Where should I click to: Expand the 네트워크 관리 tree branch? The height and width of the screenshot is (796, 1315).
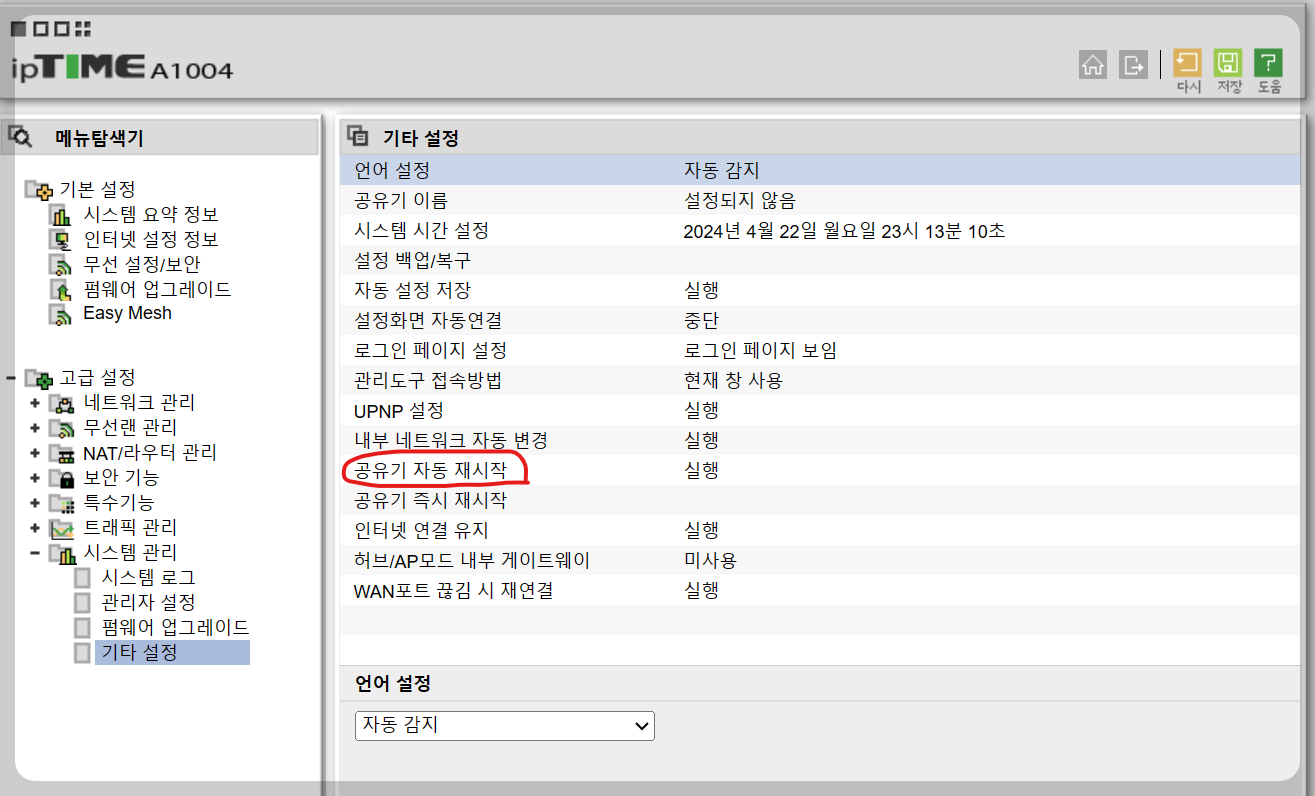click(x=34, y=402)
